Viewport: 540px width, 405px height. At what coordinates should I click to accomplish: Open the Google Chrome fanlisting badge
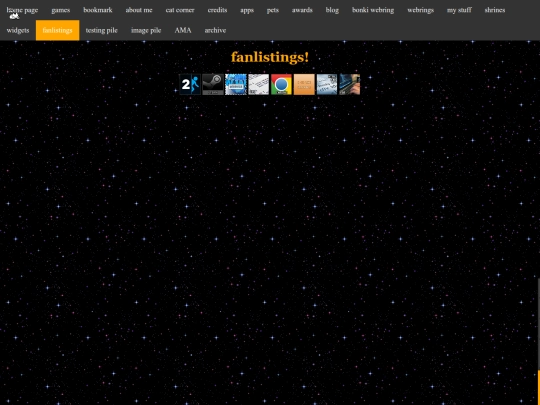coord(281,84)
